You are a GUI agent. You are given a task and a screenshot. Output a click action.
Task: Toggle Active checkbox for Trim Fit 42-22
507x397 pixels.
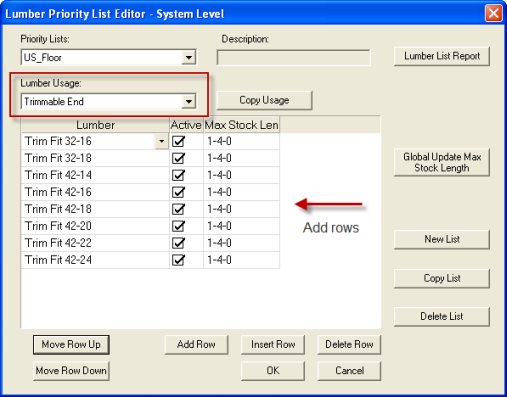tap(179, 243)
